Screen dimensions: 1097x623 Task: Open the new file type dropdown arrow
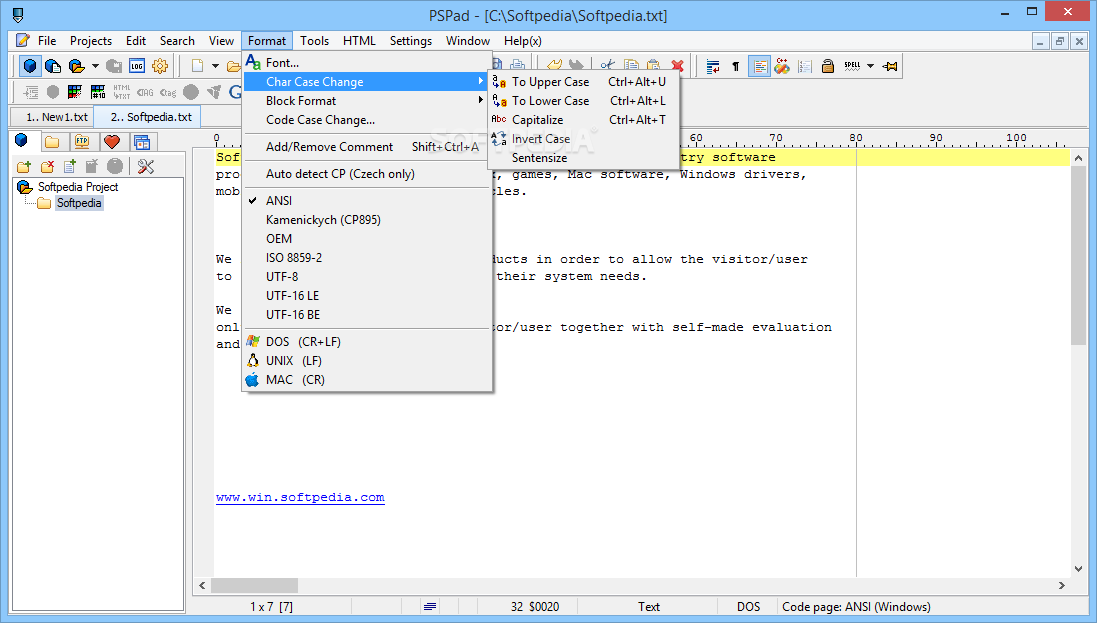click(x=215, y=66)
